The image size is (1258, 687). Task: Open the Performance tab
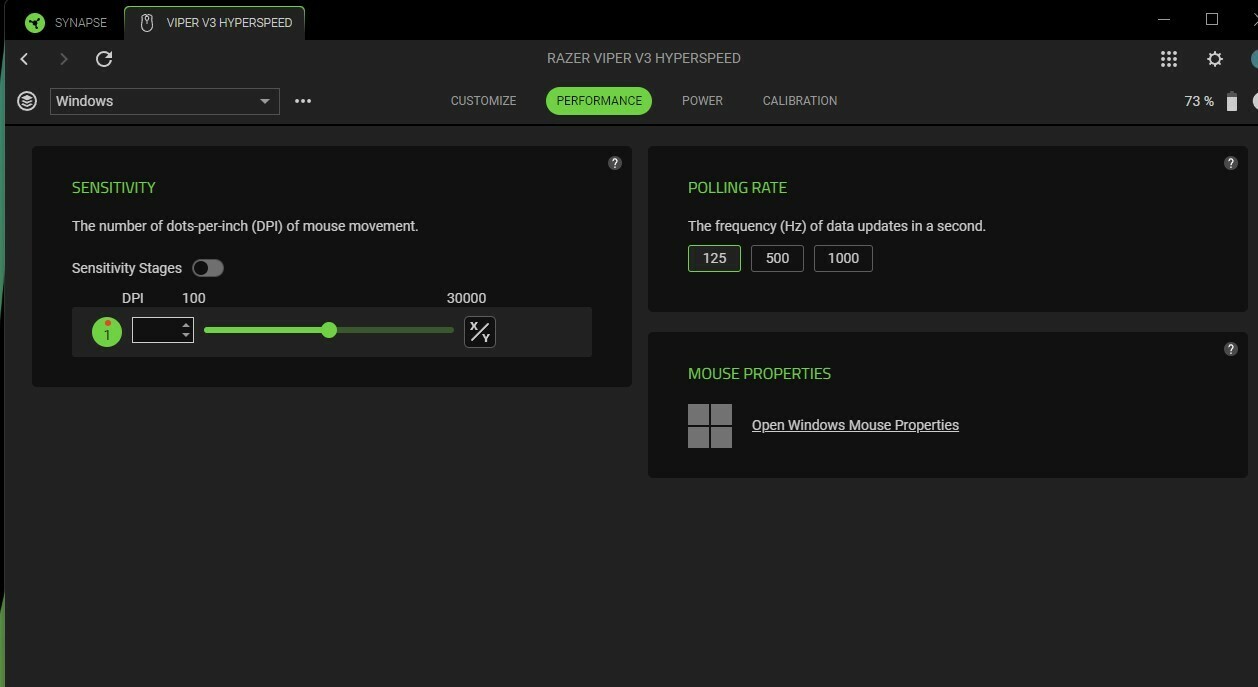tap(599, 101)
